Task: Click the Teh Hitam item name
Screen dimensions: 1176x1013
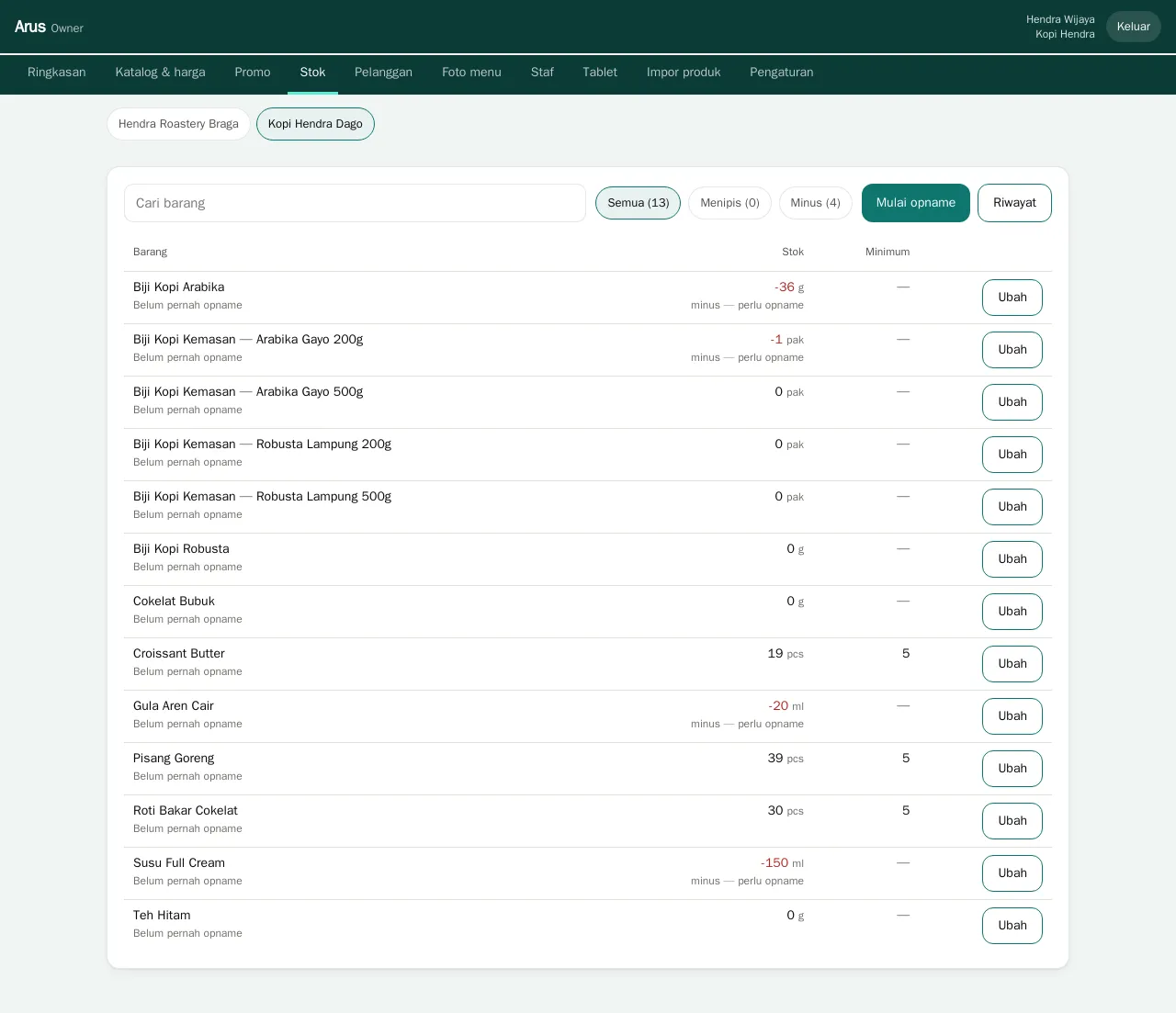Action: click(x=162, y=916)
